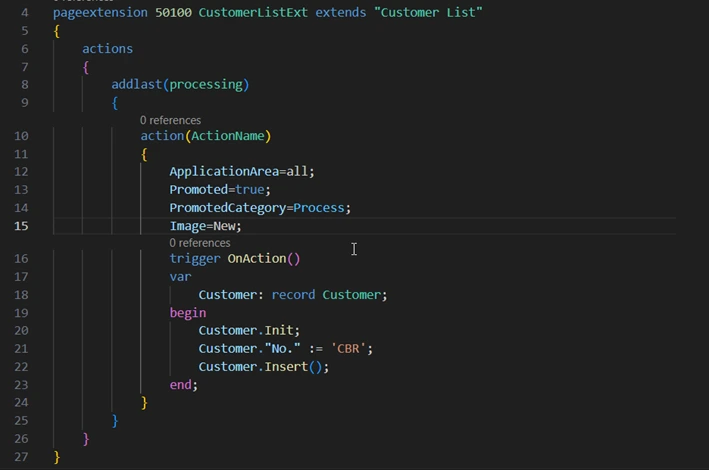This screenshot has width=709, height=470.
Task: Click the 'Promoted' property on line 13
Action: pyautogui.click(x=199, y=190)
